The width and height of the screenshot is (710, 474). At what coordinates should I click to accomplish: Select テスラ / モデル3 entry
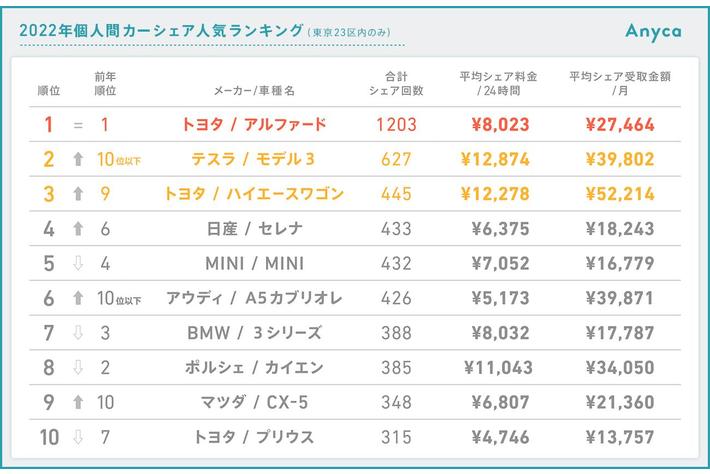click(x=253, y=160)
